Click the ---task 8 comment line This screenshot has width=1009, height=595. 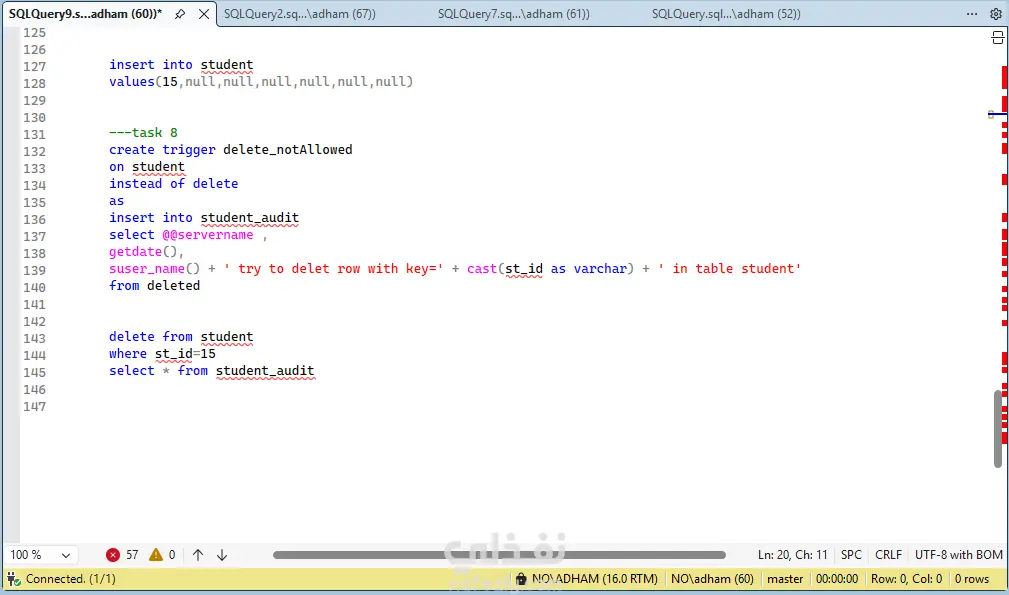pos(143,133)
